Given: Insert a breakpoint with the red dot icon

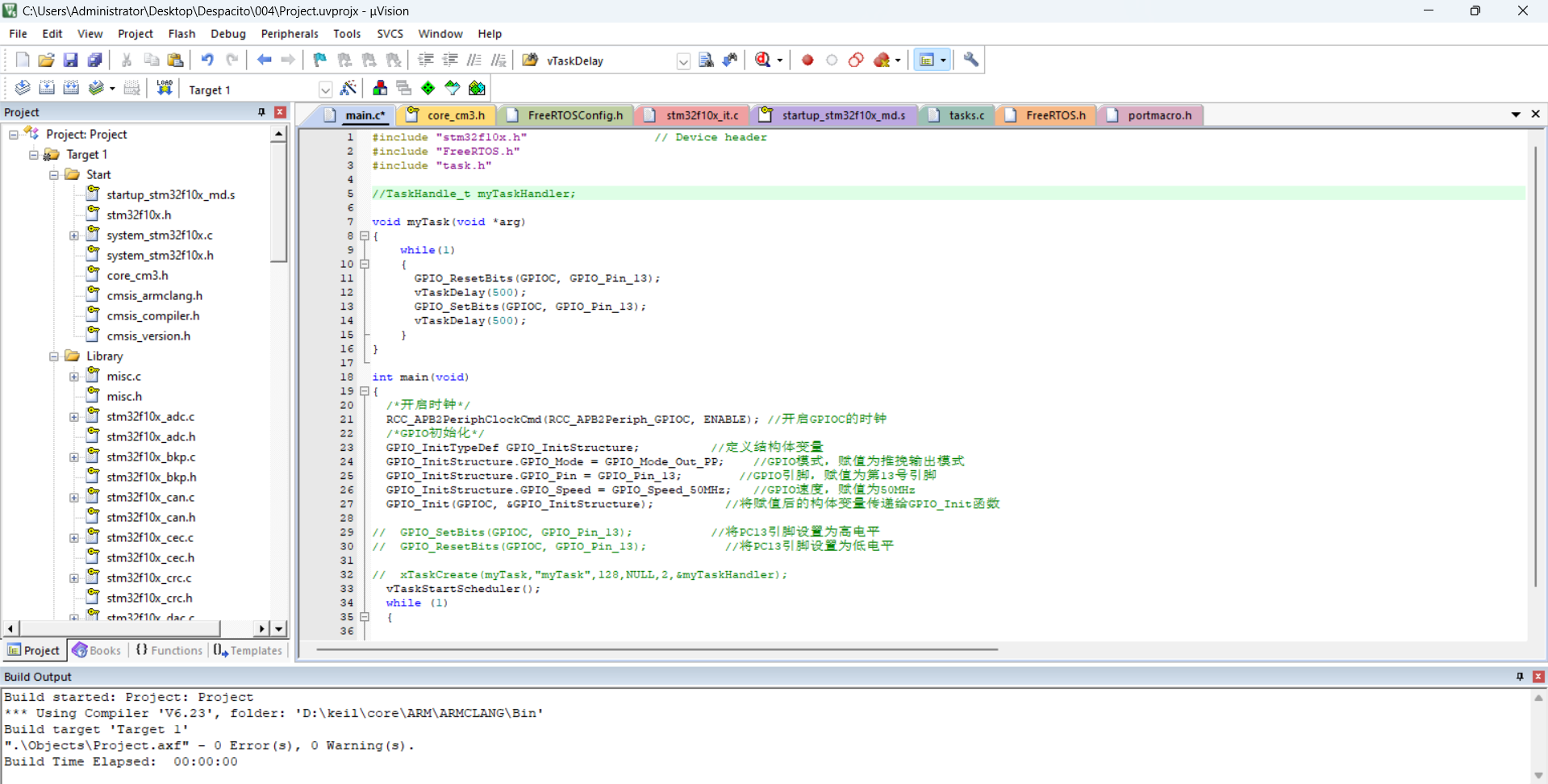Looking at the screenshot, I should (x=807, y=60).
